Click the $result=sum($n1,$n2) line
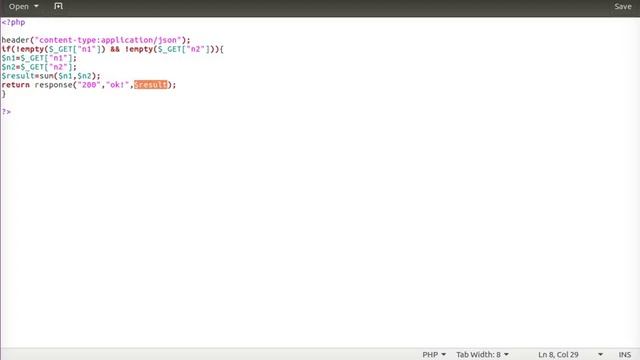Image resolution: width=640 pixels, height=360 pixels. coord(51,76)
